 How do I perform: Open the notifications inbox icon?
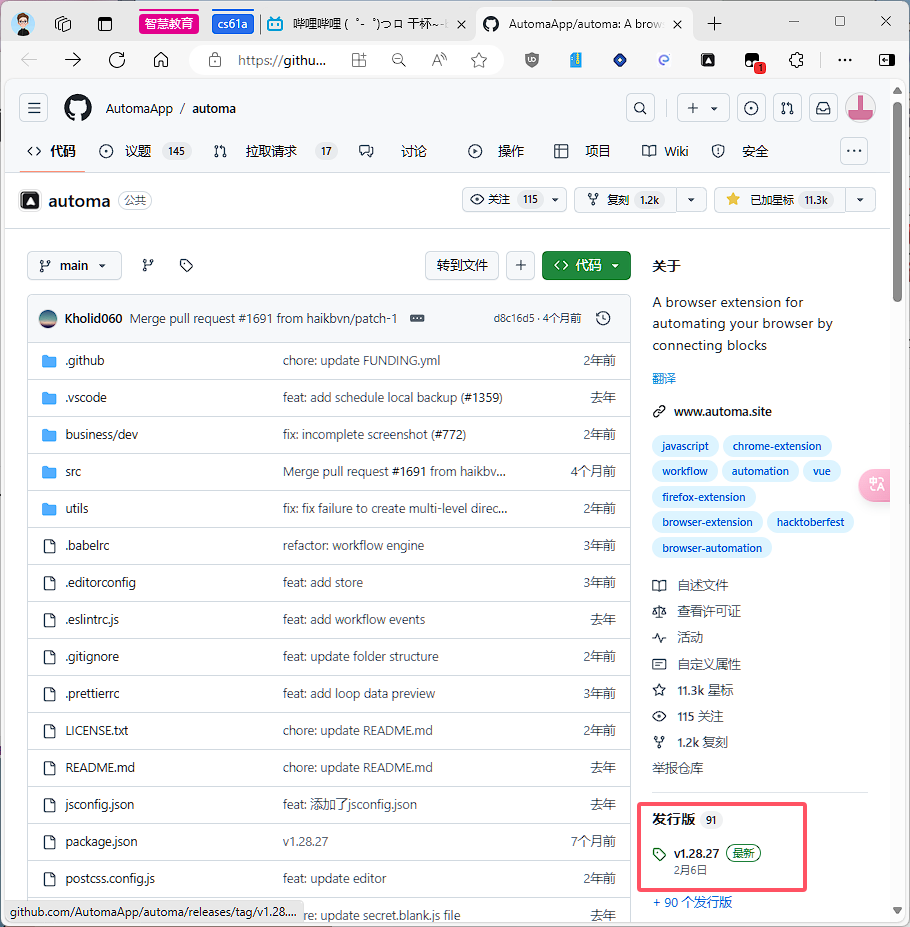pos(823,108)
